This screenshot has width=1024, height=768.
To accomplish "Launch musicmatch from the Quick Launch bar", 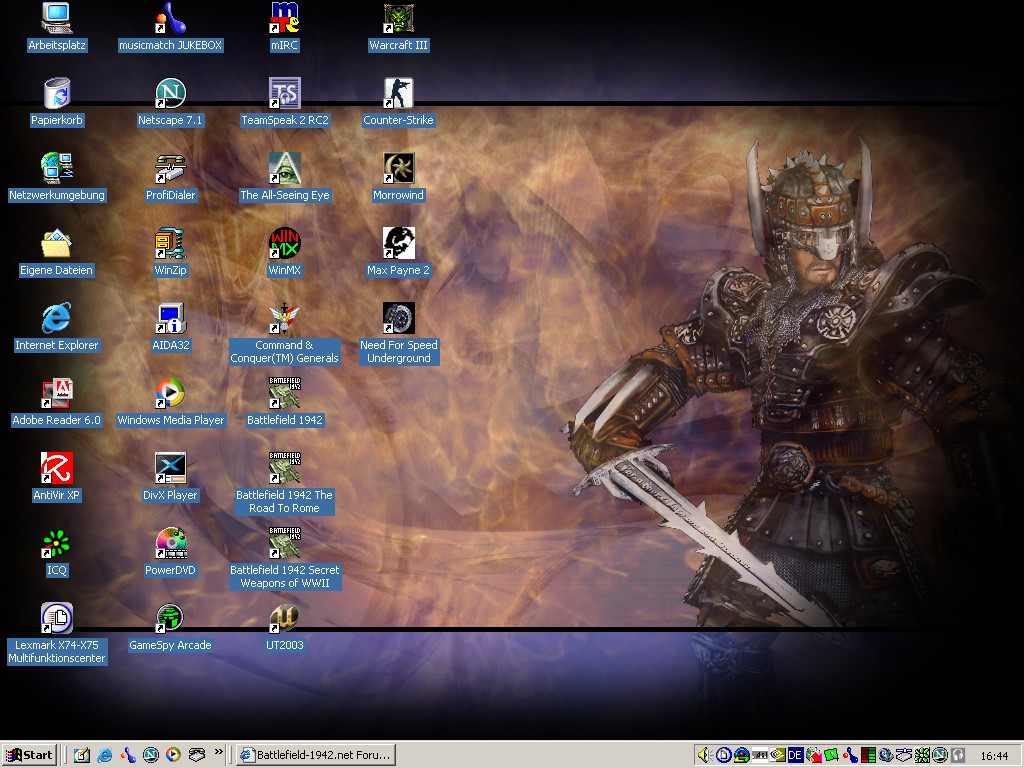I will [x=127, y=755].
